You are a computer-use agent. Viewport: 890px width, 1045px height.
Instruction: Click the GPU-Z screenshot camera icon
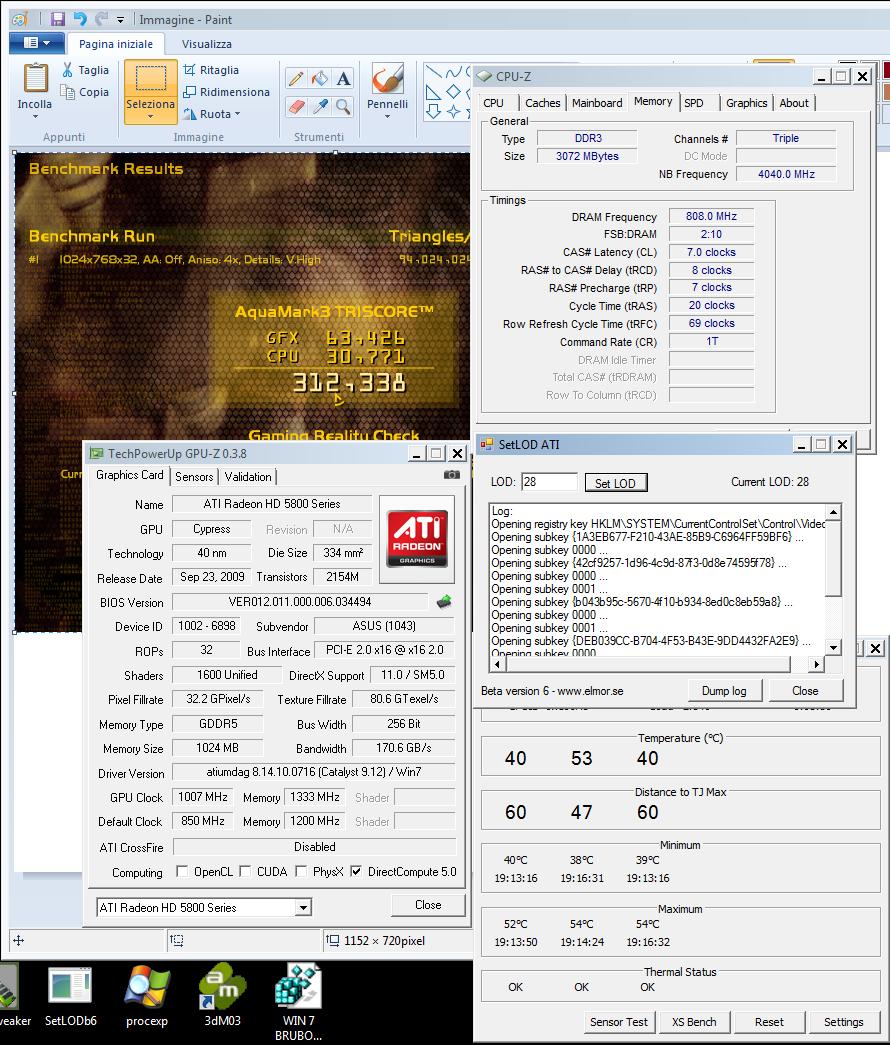(x=451, y=475)
